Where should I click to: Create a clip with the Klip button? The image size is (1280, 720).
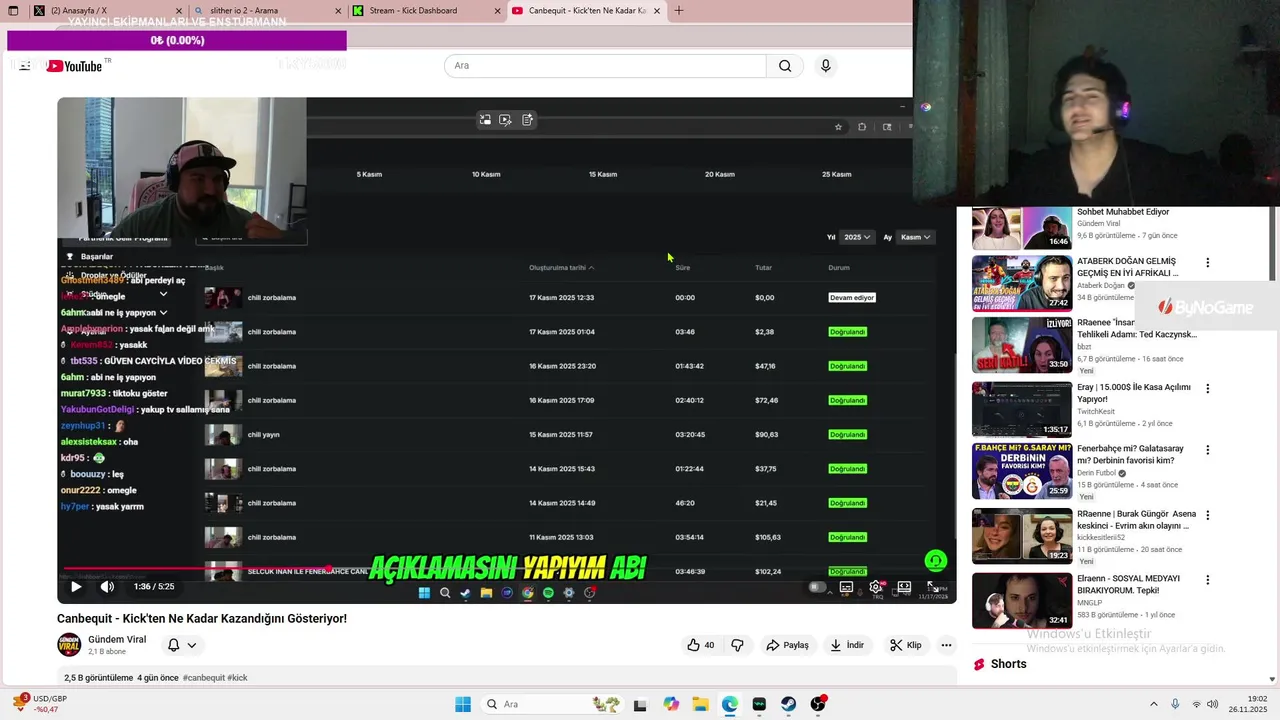[906, 645]
